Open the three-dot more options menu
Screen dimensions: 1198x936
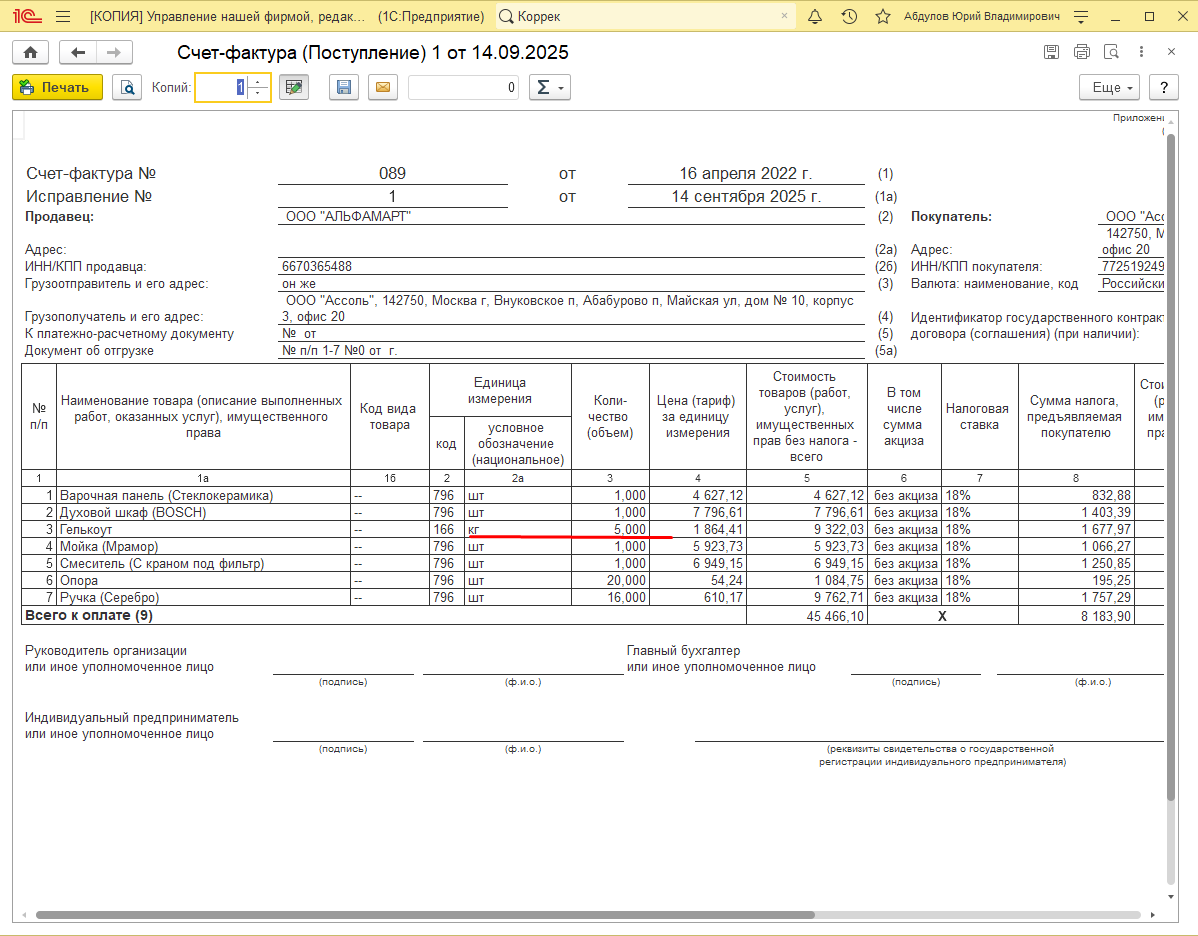1141,52
